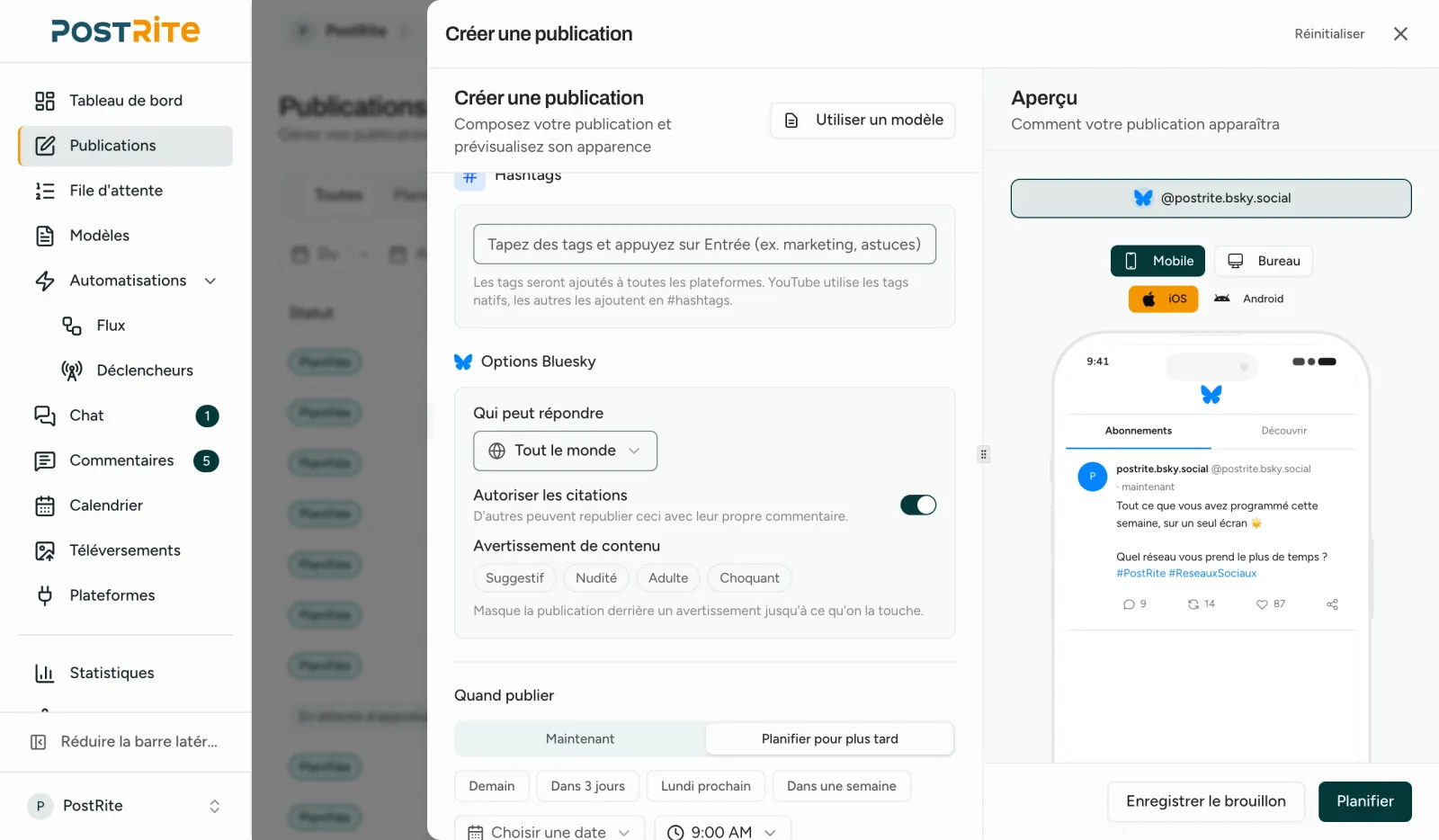Select @postrite.bsky.social account preview
Screen dimensions: 1439x840
(1211, 199)
